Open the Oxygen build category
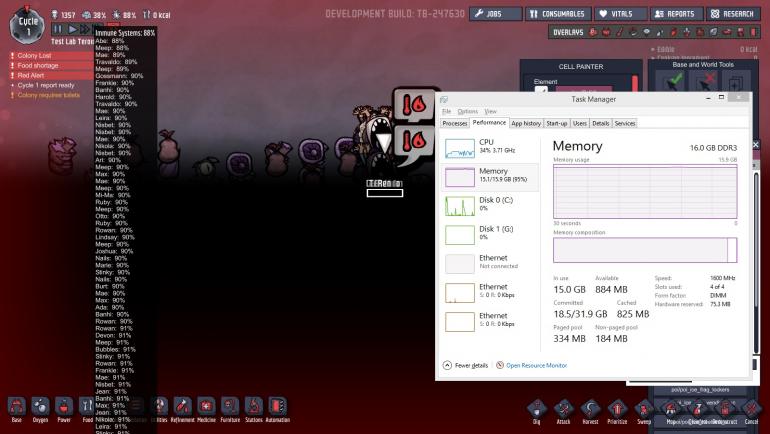Screen dimensions: 770x434 [x=40, y=409]
